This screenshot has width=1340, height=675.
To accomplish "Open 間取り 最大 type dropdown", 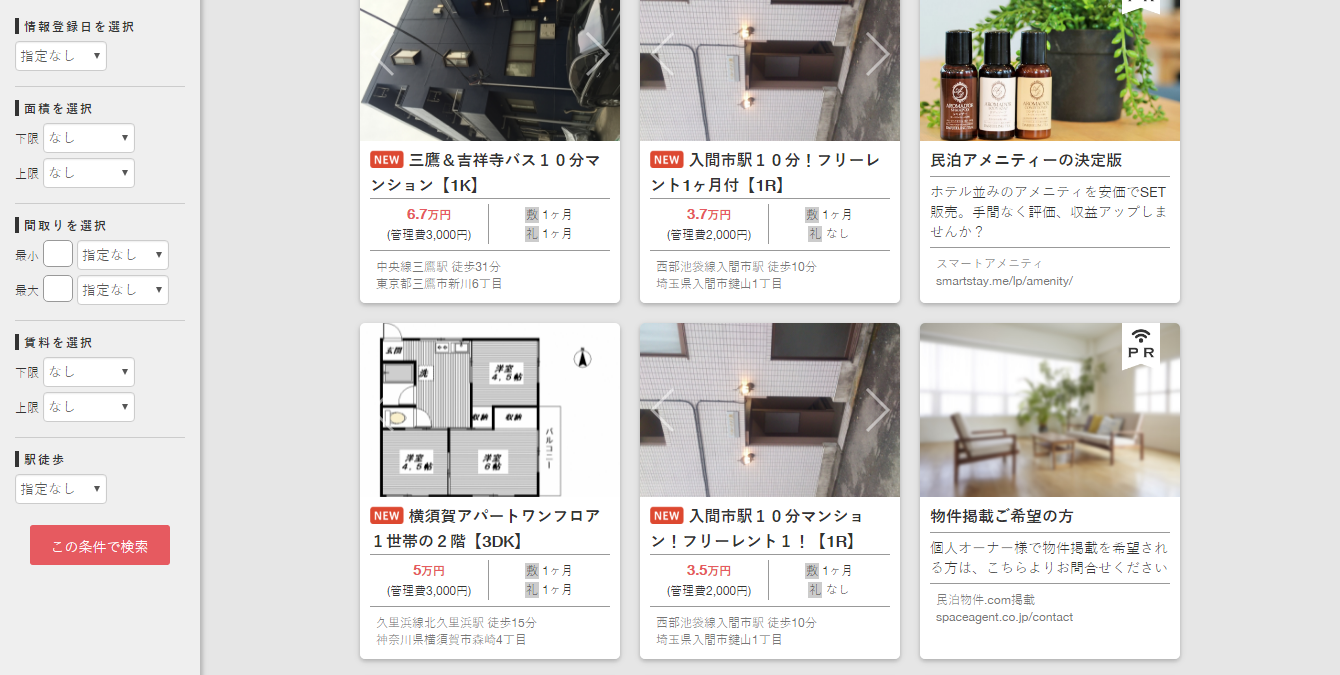I will coord(123,290).
